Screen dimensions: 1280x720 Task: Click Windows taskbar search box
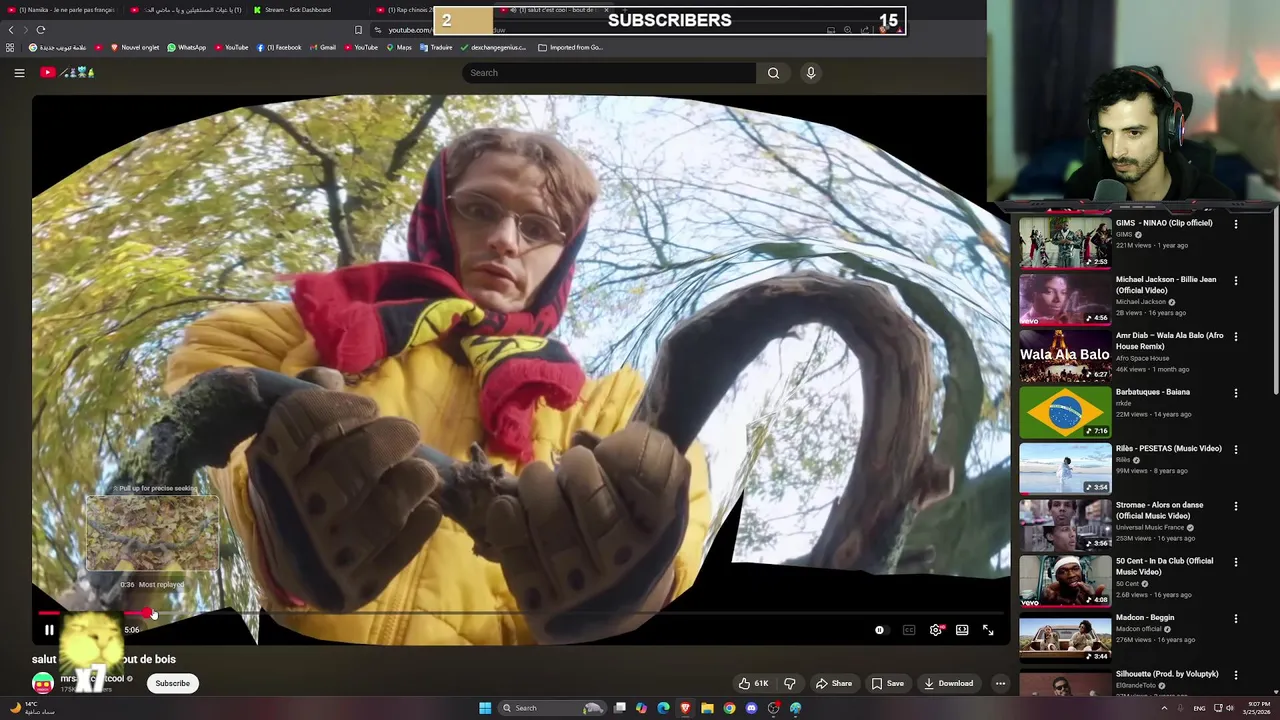(552, 708)
